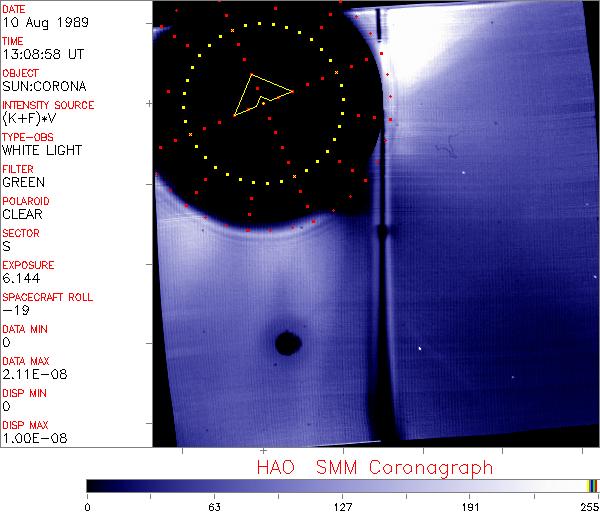Screen dimensions: 600x512
Task: Click the SECTOR label
Action: (x=21, y=233)
